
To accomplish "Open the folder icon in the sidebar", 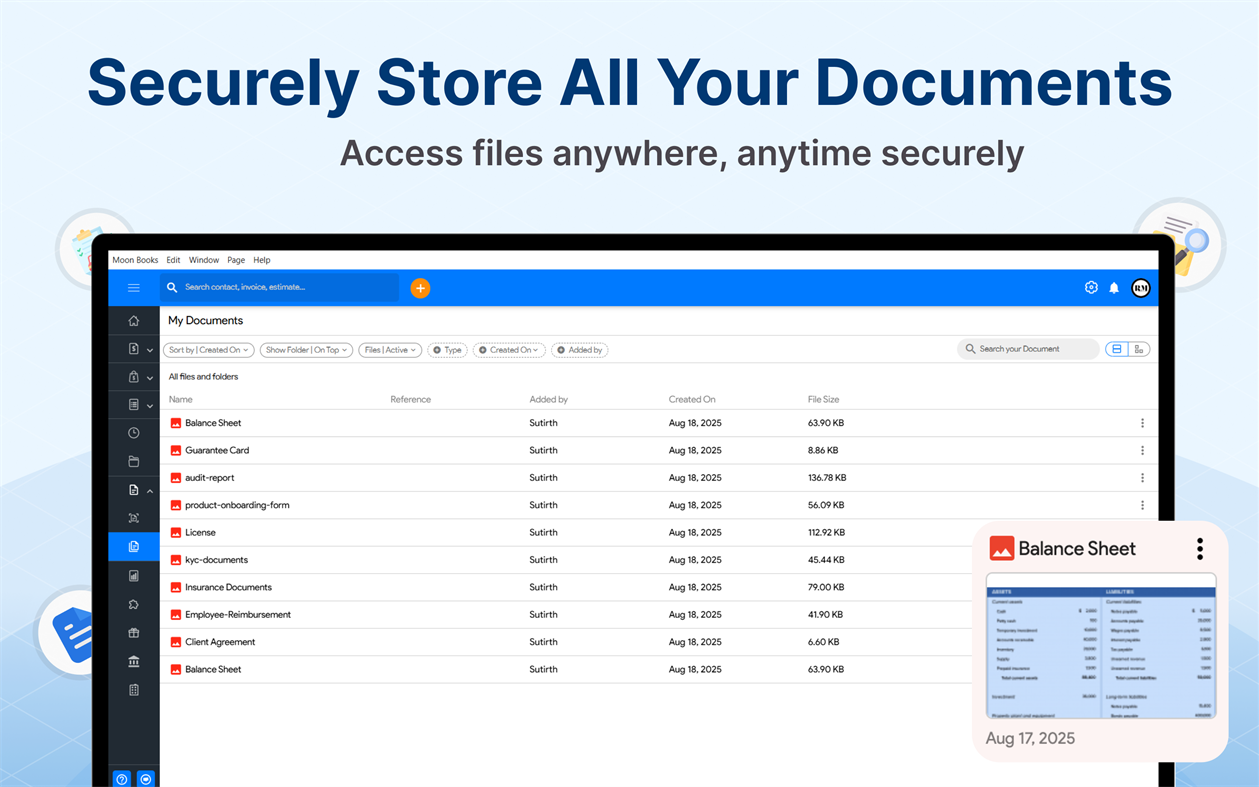I will 134,462.
